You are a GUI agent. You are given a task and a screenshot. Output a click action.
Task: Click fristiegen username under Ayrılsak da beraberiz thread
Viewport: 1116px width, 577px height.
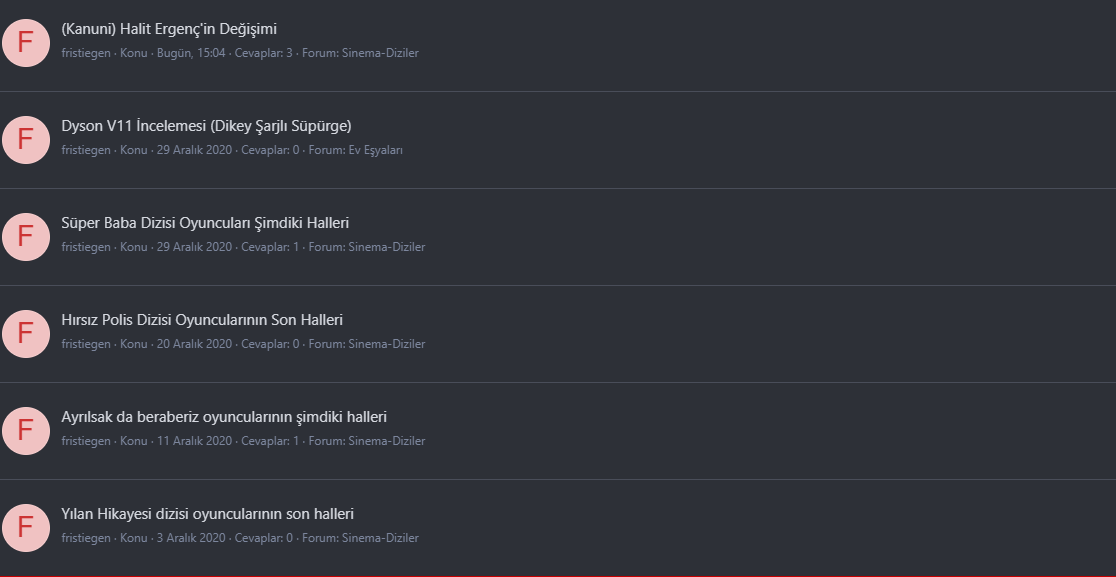(86, 441)
